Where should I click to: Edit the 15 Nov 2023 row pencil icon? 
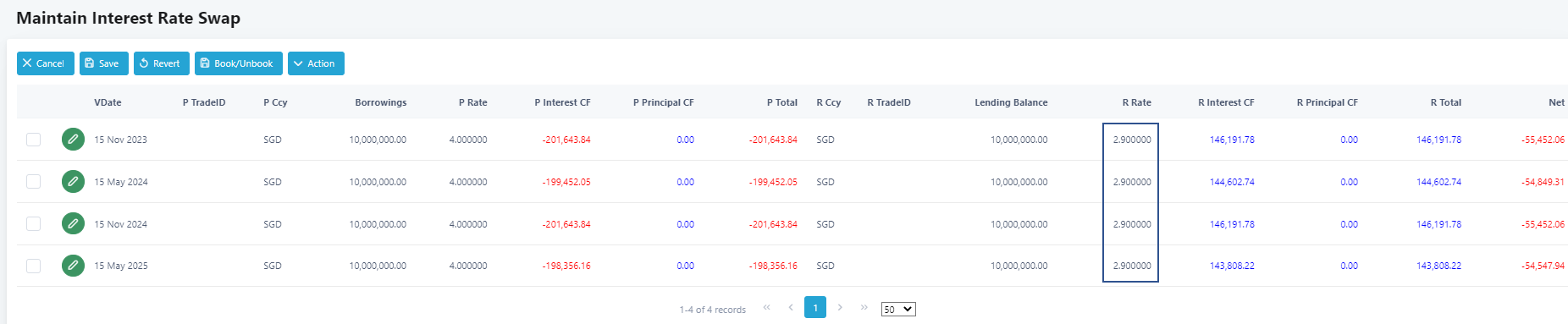(74, 139)
